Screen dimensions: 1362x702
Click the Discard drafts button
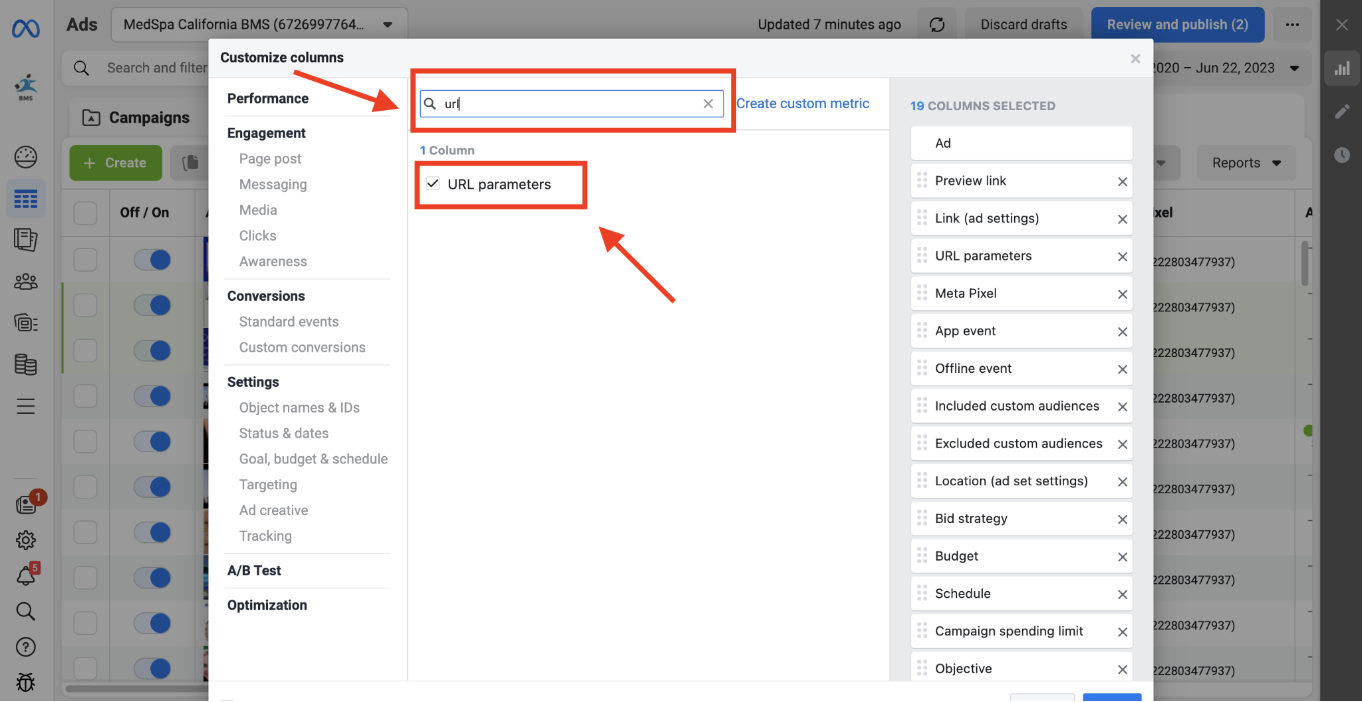pos(1023,24)
